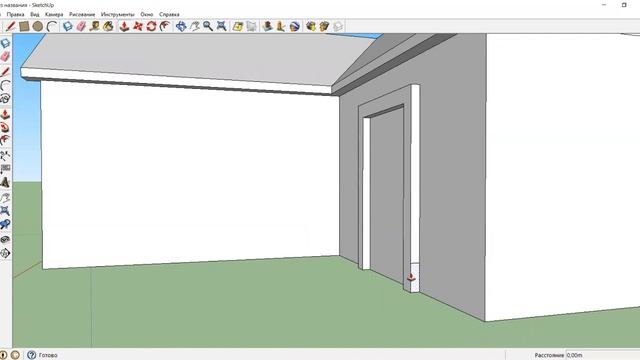Click Make Component in left vertical toolbar
Image resolution: width=640 pixels, height=360 pixels.
click(x=5, y=43)
